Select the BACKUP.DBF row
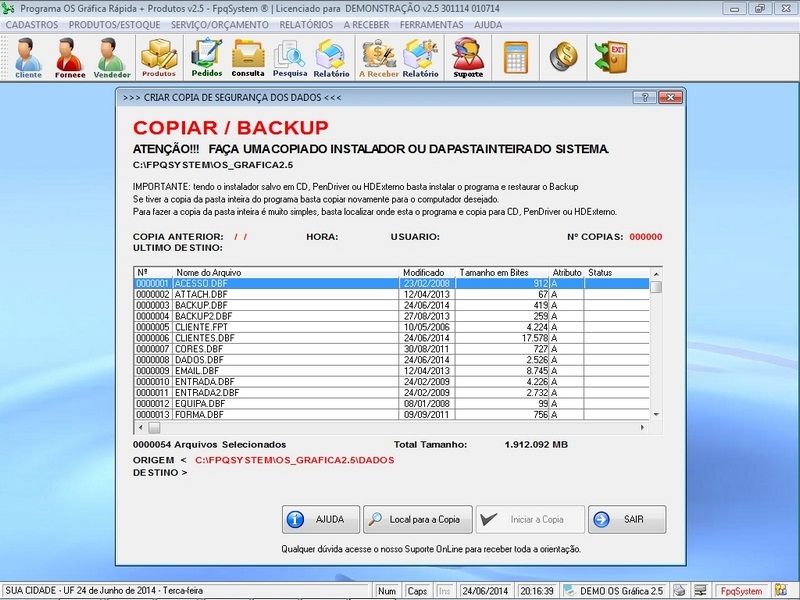The image size is (800, 600). 391,305
